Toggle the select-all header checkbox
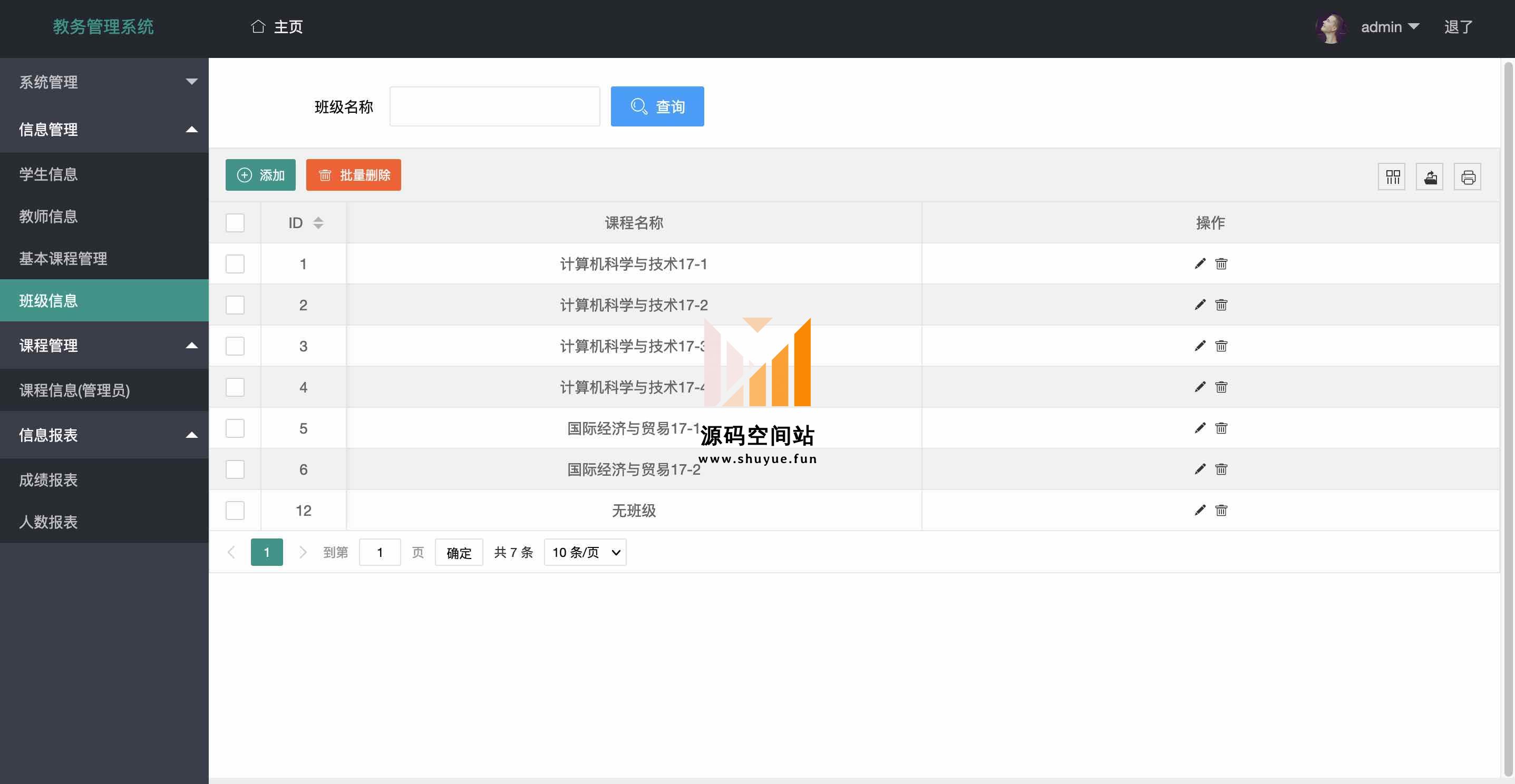 pos(235,223)
